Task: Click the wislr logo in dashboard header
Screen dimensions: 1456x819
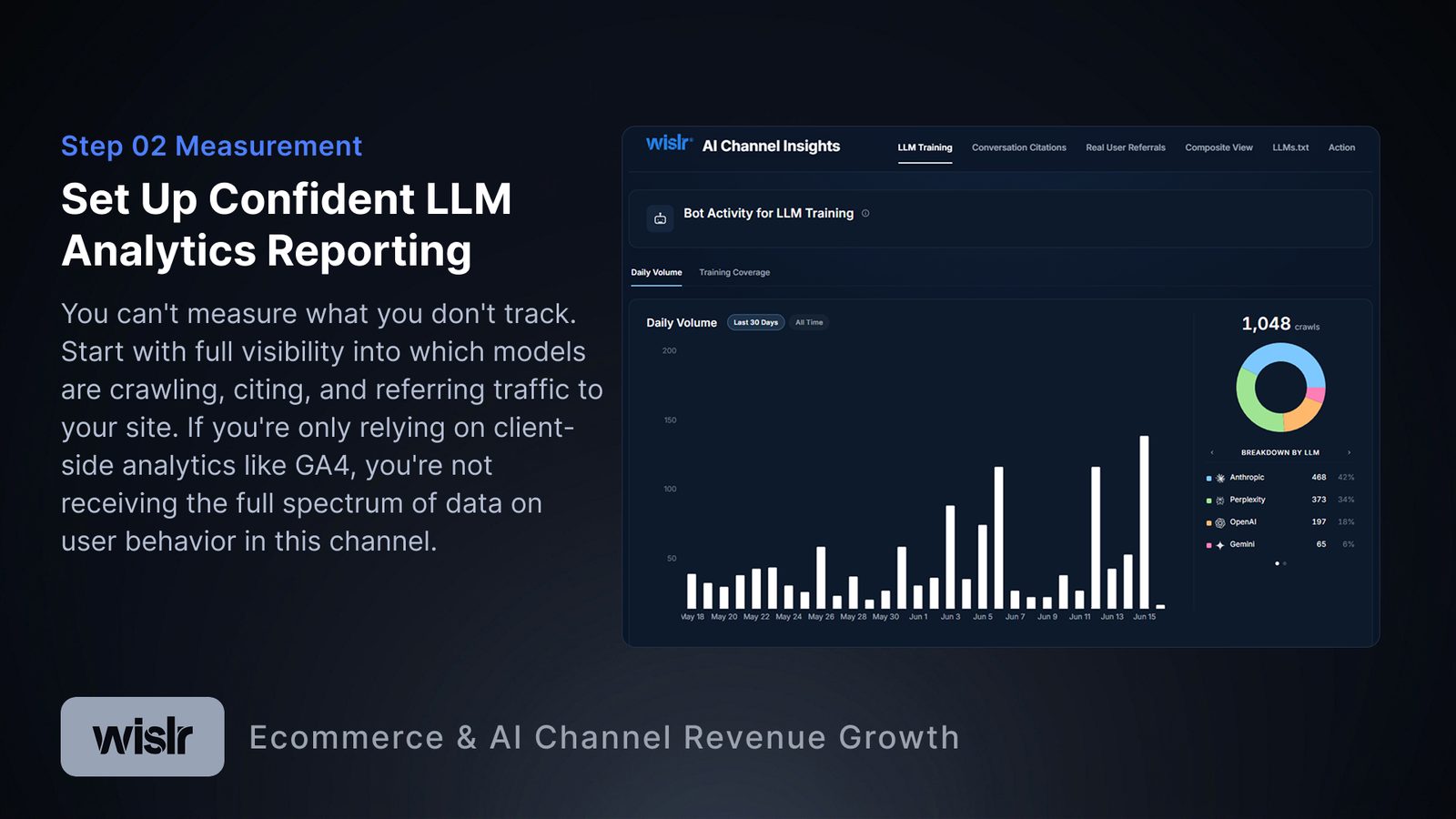Action: pos(669,144)
